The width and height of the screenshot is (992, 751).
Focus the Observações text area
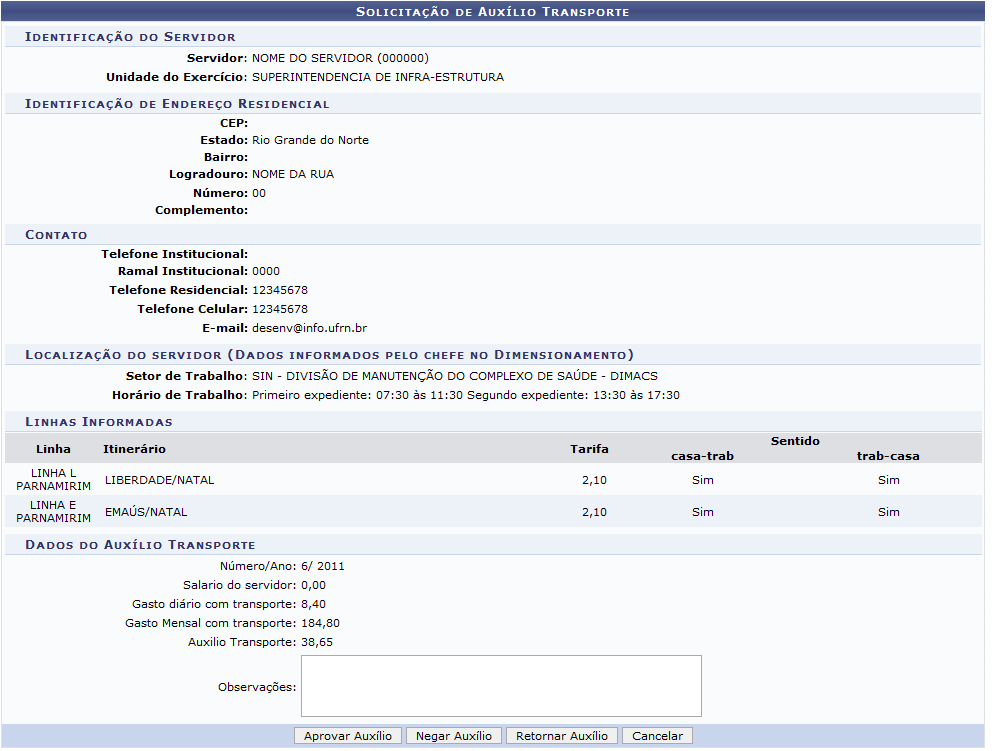(501, 686)
